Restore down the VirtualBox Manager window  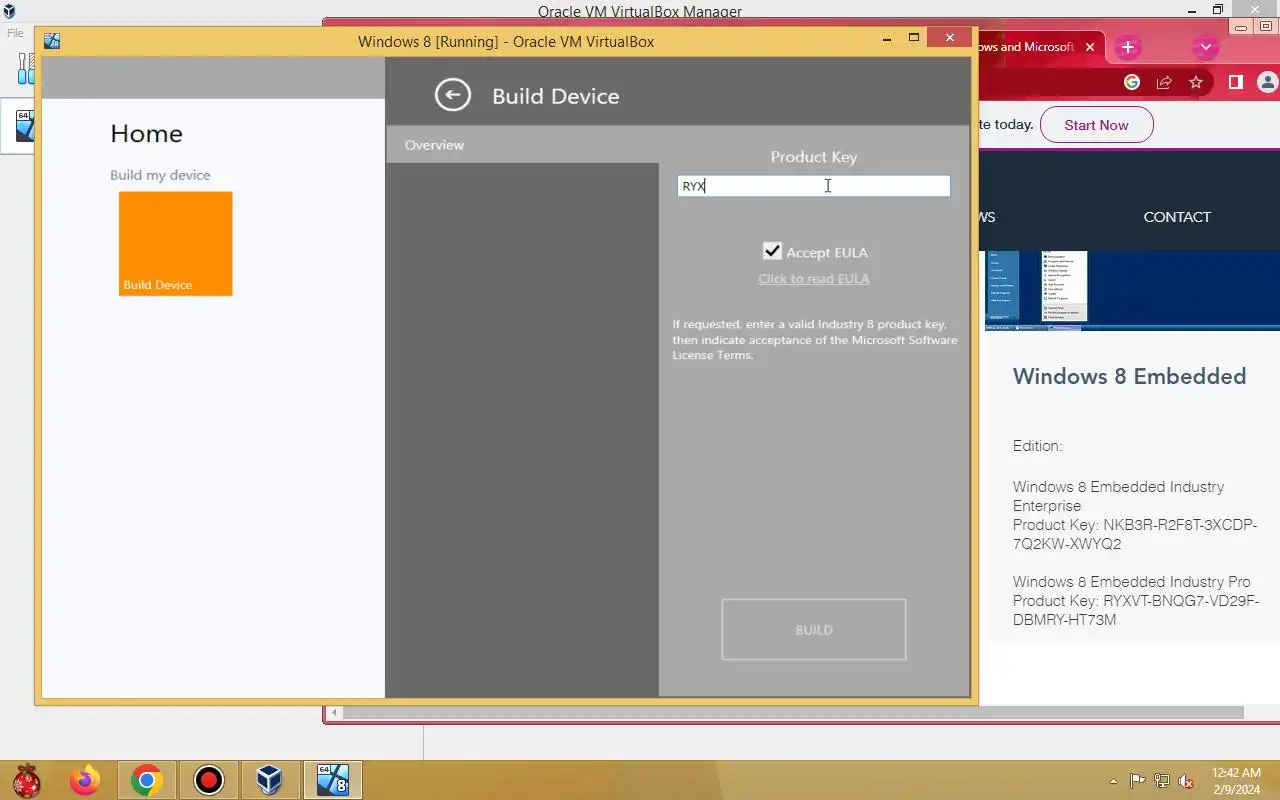pyautogui.click(x=1218, y=10)
